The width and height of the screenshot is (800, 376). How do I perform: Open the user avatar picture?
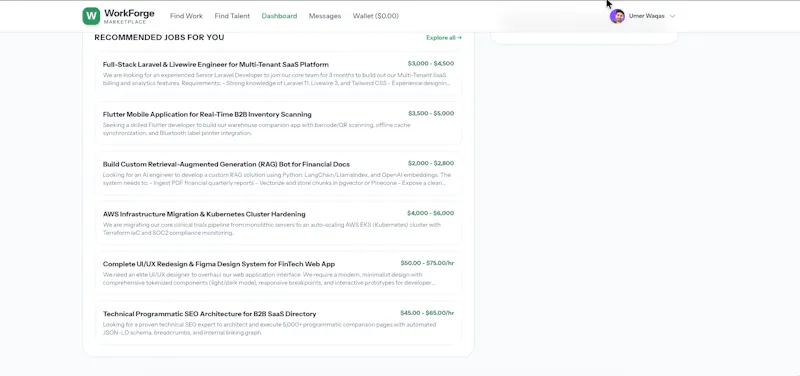(617, 16)
